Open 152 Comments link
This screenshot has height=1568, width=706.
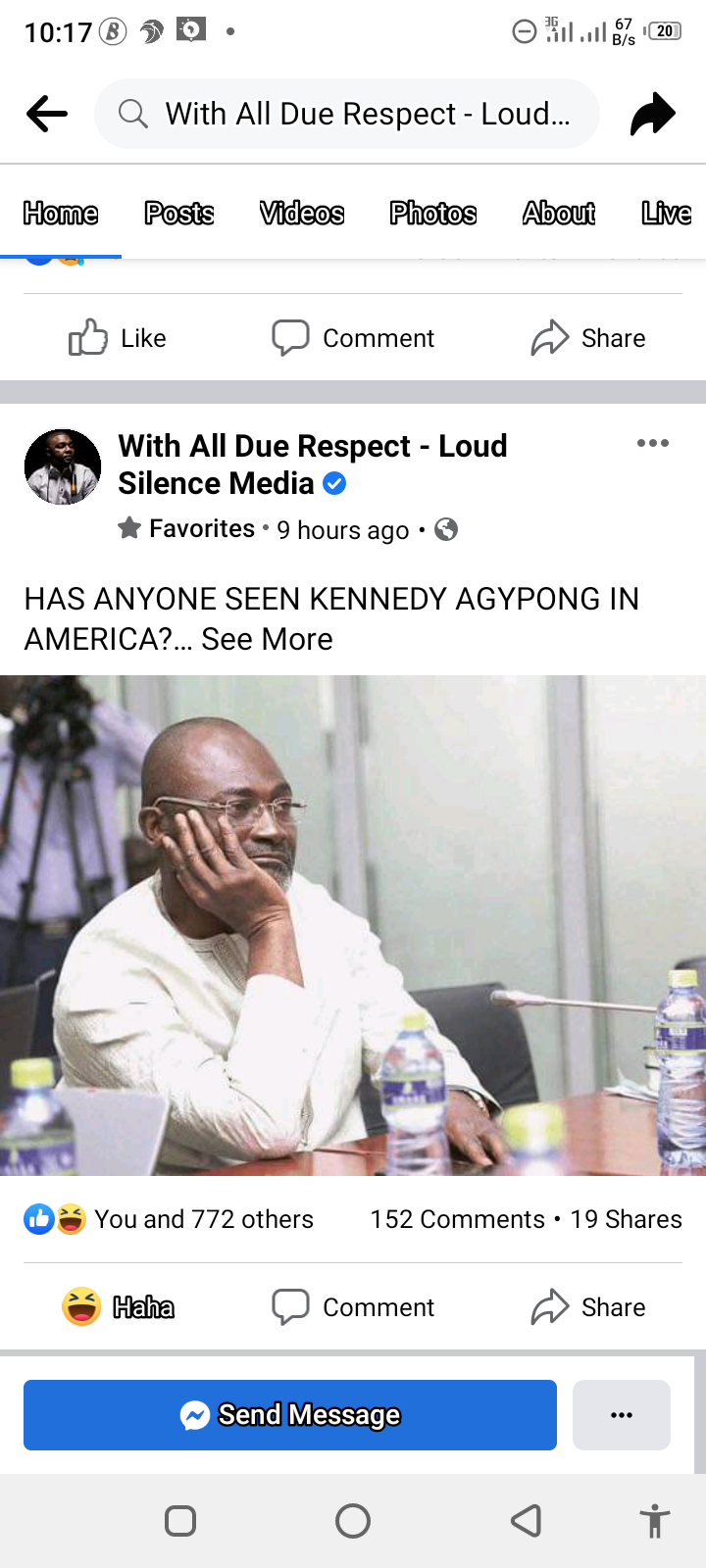(x=457, y=1219)
